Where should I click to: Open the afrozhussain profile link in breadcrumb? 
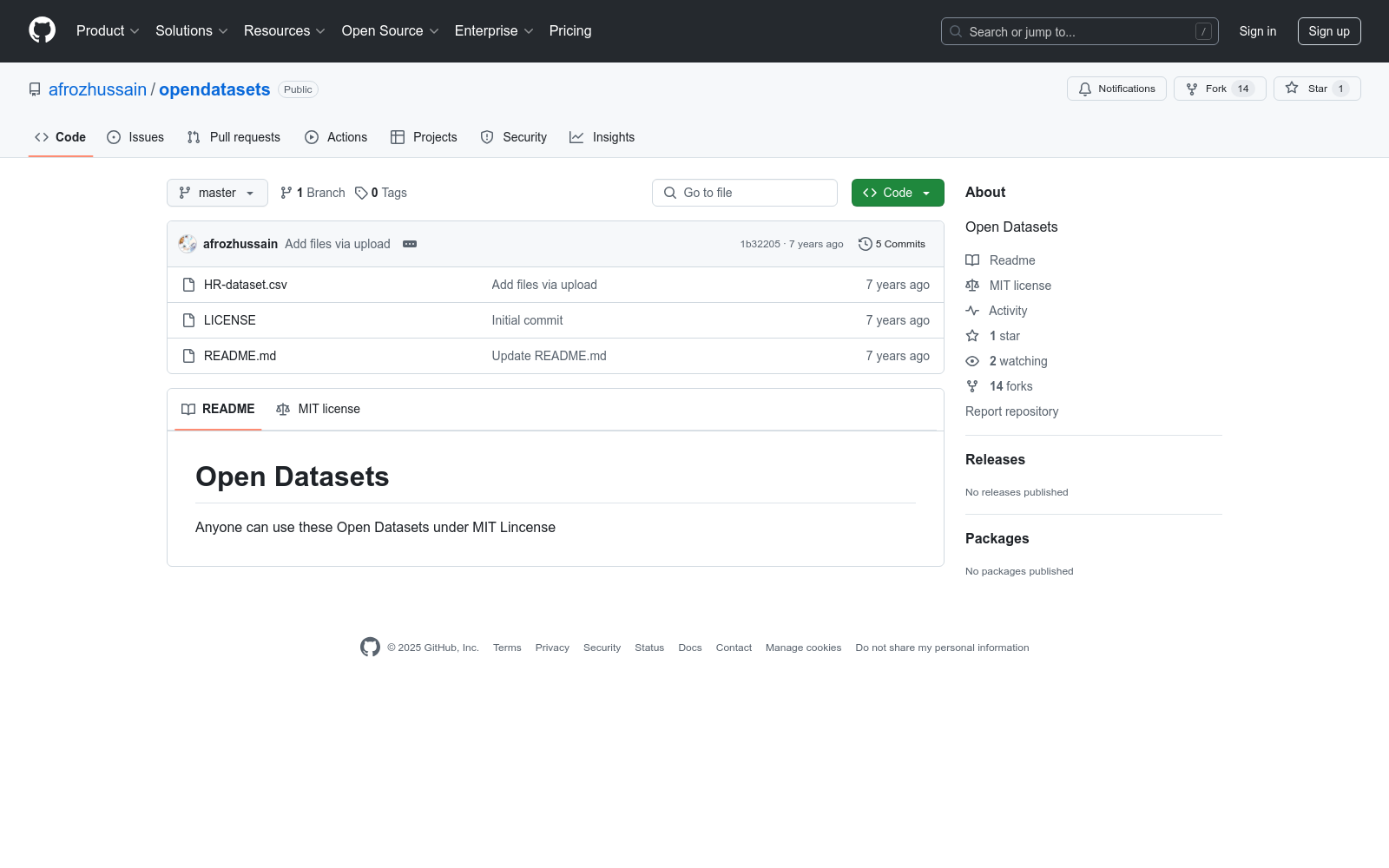(97, 89)
